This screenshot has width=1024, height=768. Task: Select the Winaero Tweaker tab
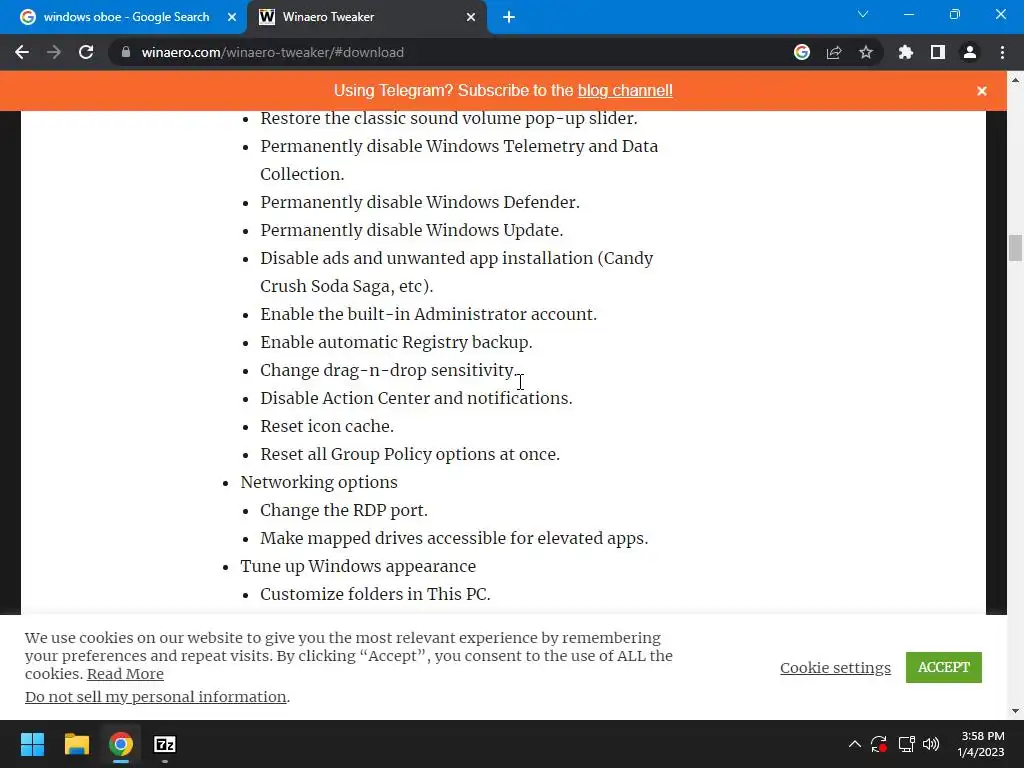[x=366, y=17]
